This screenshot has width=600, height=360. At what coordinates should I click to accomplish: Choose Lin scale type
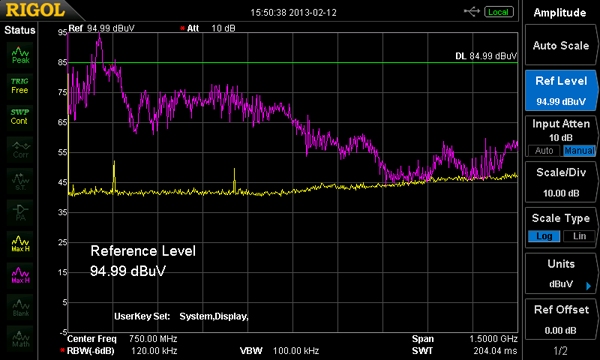point(579,236)
